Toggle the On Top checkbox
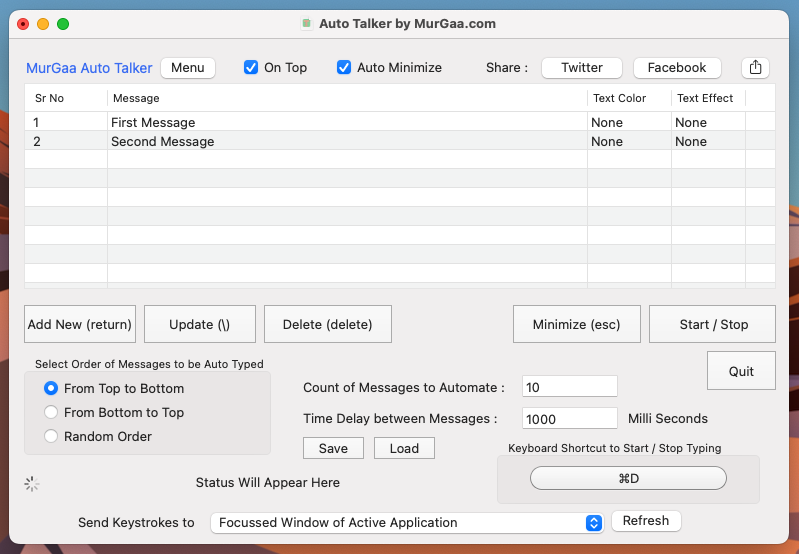Screen dimensions: 799x554 tap(251, 67)
